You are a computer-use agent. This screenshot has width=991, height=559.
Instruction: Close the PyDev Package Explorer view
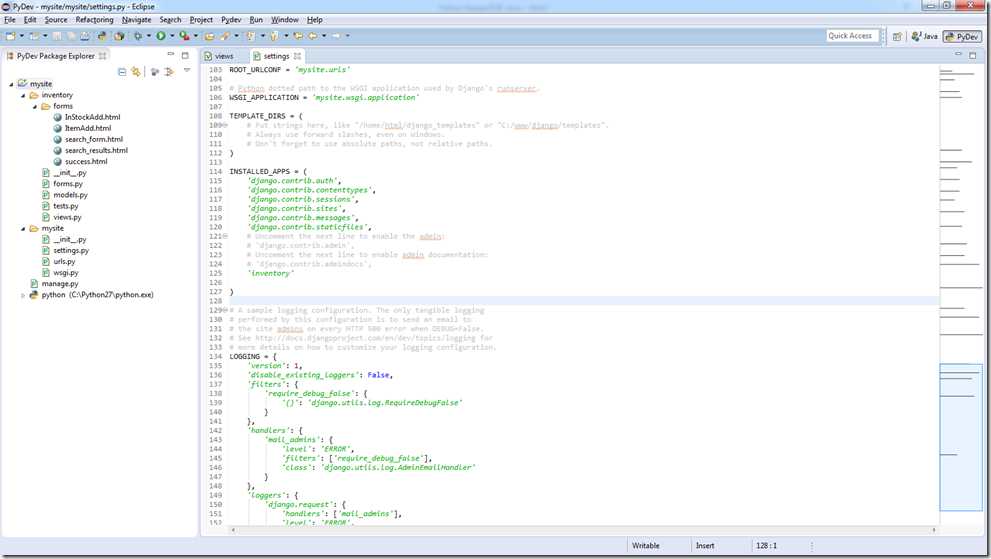pyautogui.click(x=102, y=56)
